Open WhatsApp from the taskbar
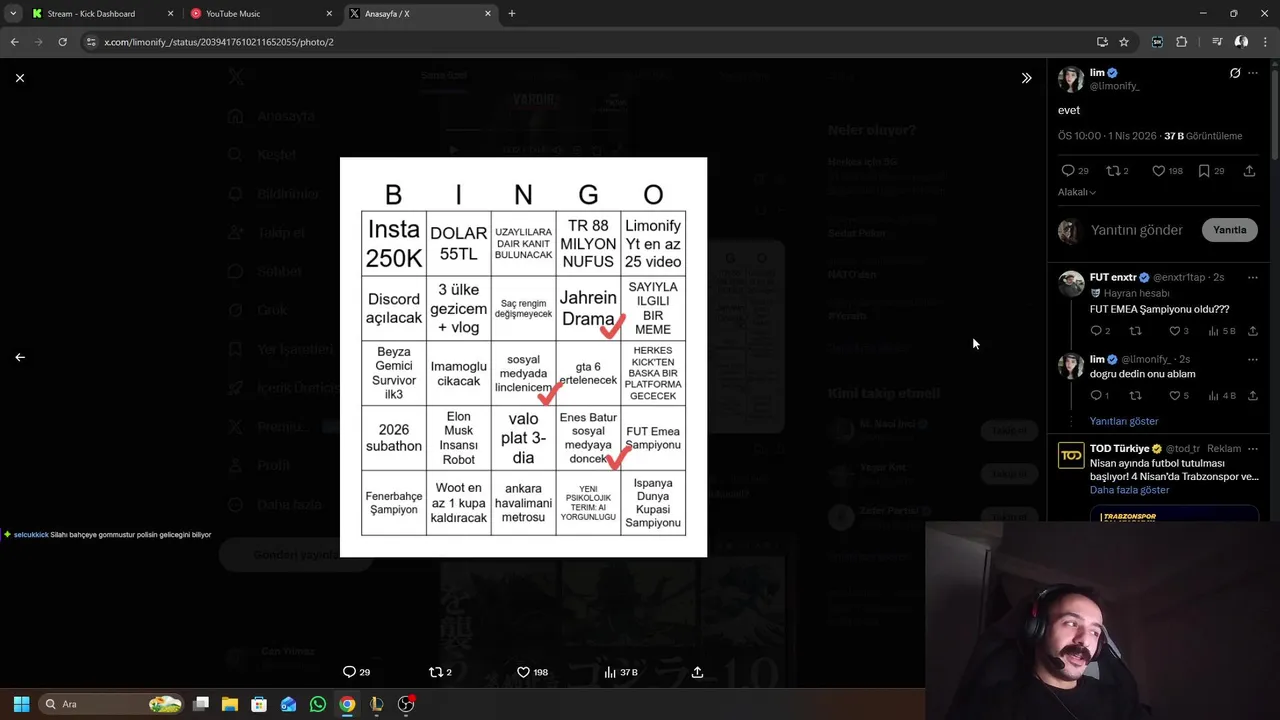The image size is (1280, 720). coord(318,704)
